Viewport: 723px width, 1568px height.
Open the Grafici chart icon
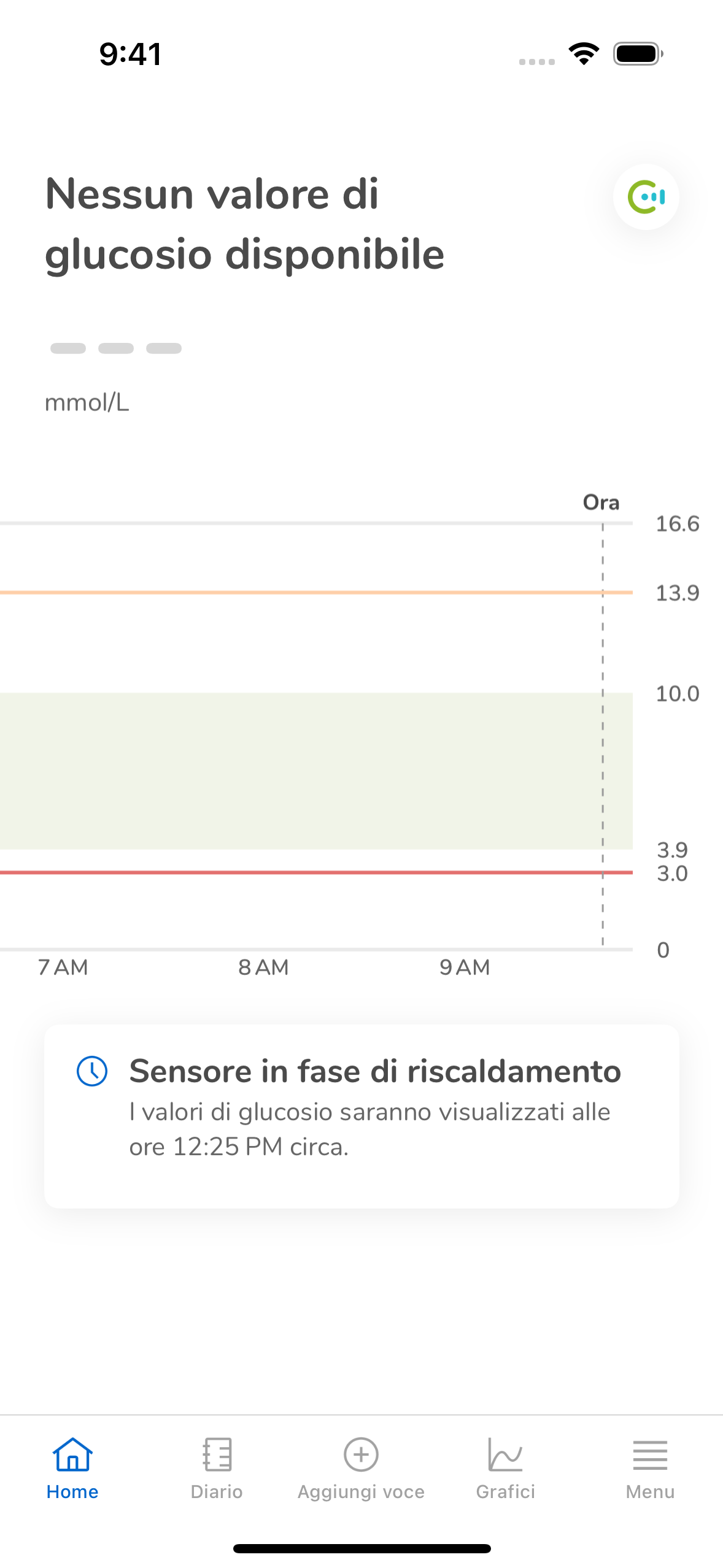pyautogui.click(x=506, y=1455)
